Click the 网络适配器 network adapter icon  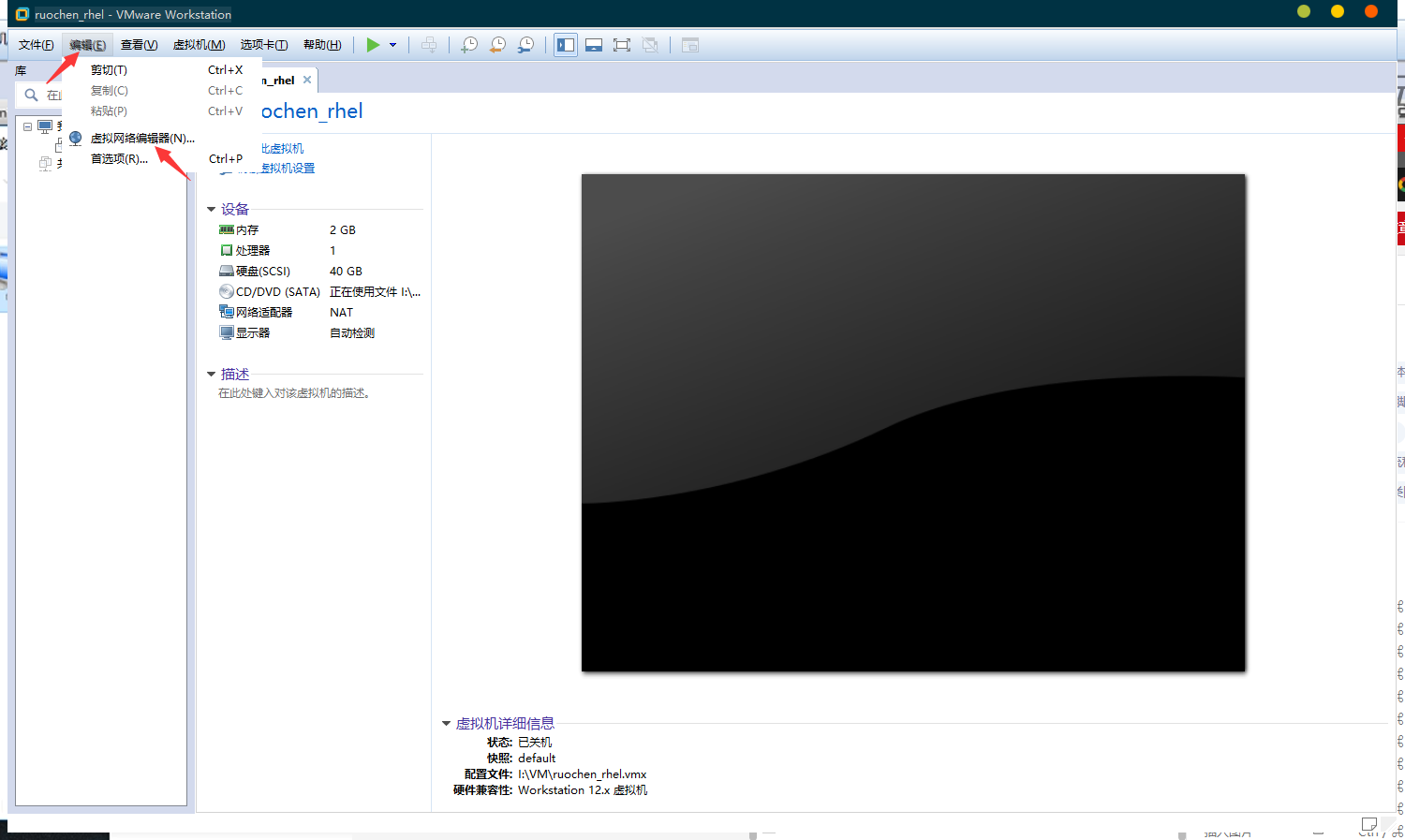click(x=227, y=312)
